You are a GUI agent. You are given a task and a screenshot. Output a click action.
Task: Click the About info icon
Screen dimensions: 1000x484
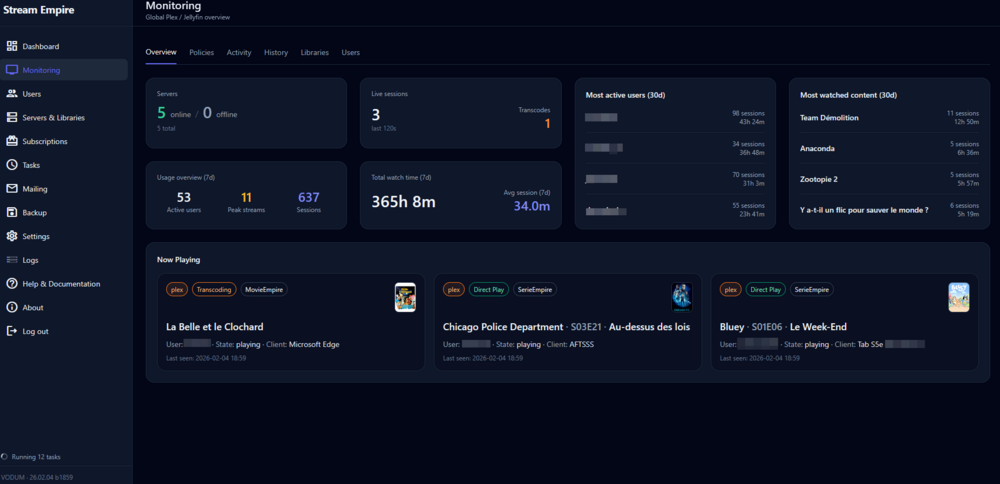pyautogui.click(x=11, y=307)
